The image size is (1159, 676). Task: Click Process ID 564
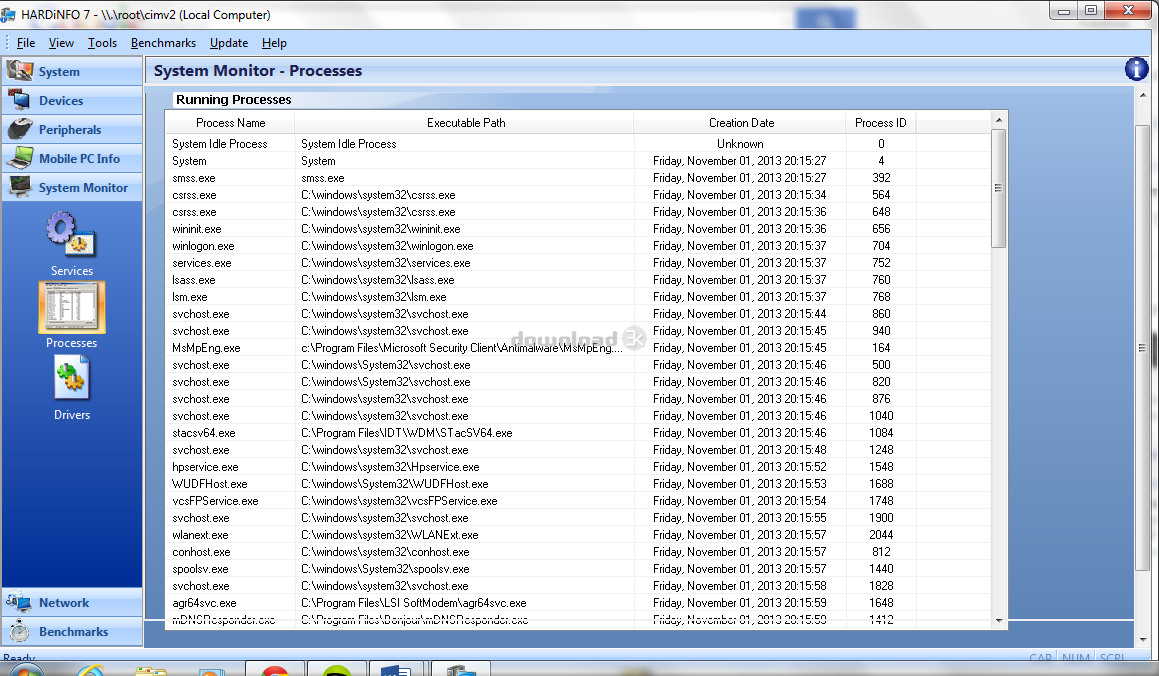[x=881, y=195]
